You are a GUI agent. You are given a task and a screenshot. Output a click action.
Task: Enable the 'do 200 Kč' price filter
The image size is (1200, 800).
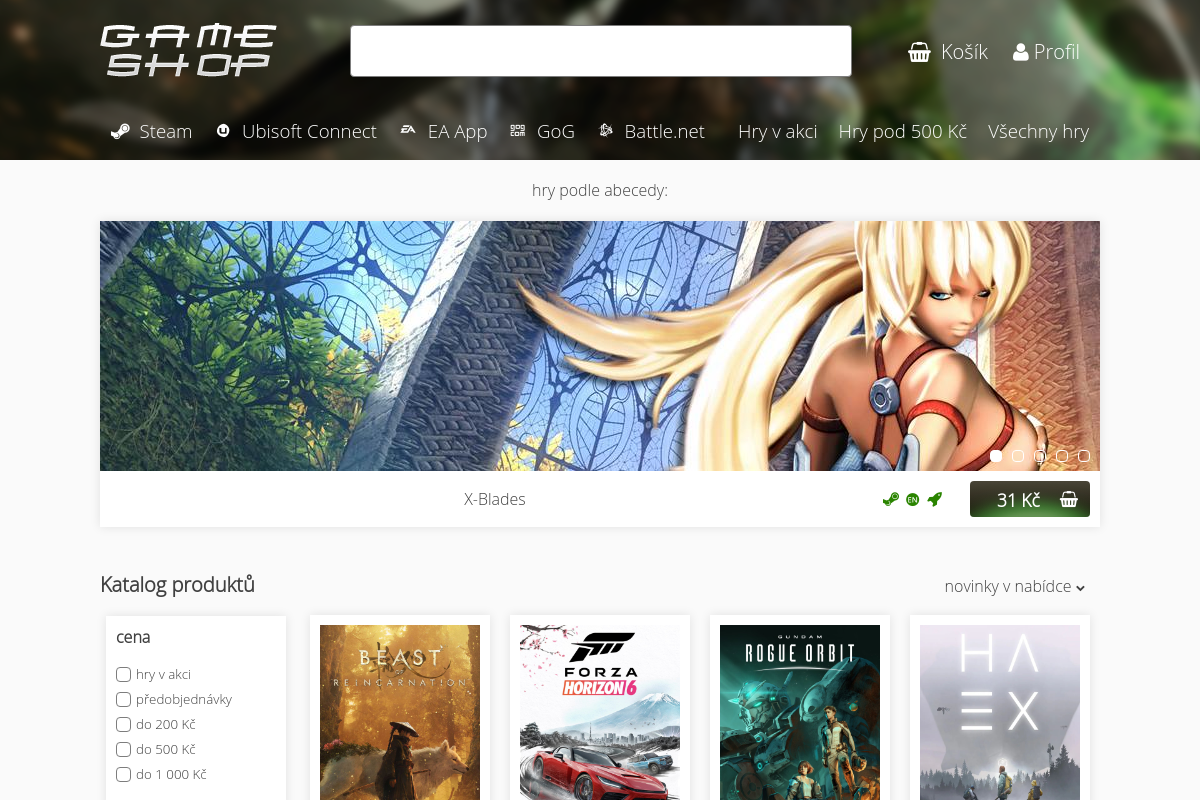[x=124, y=724]
